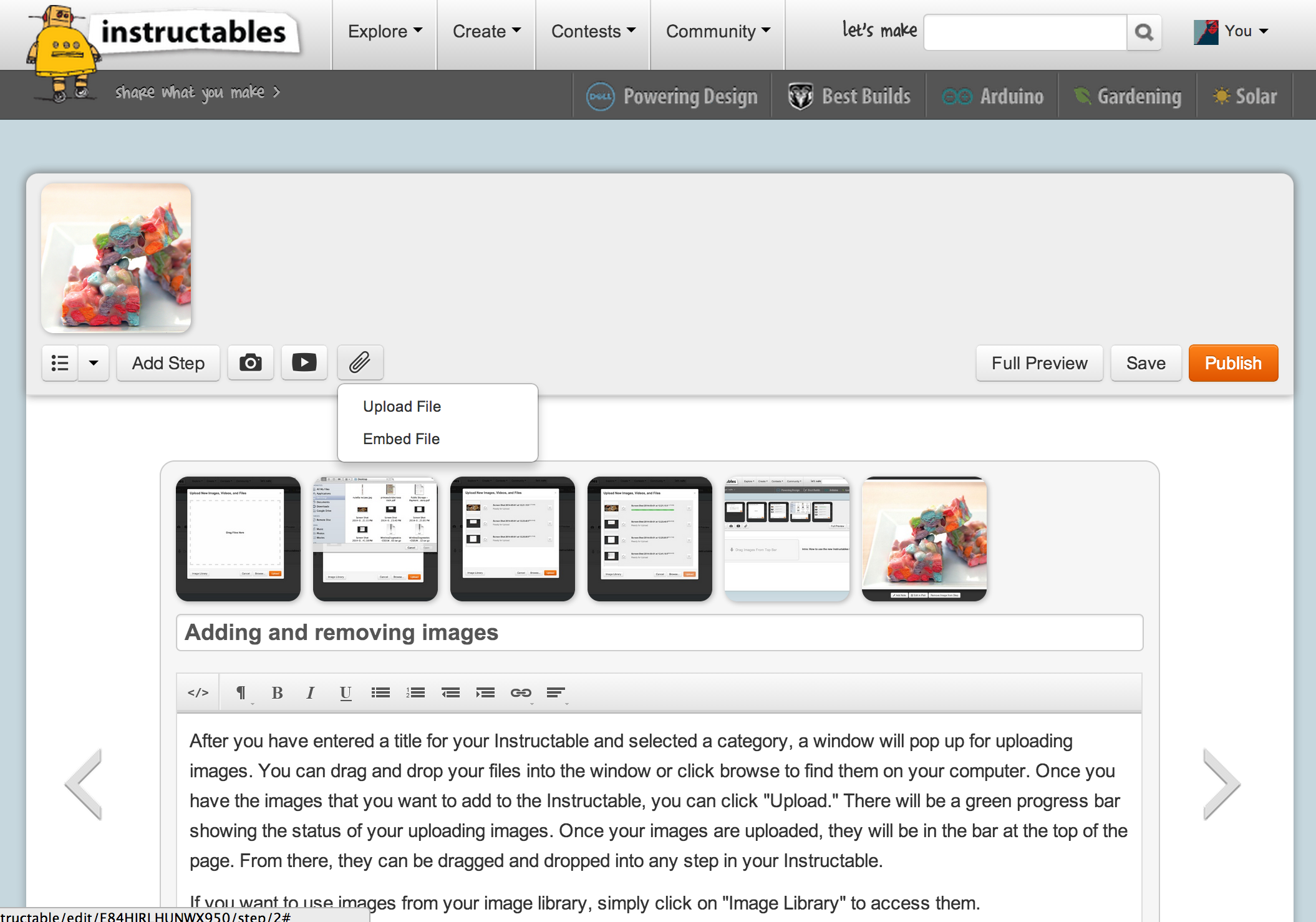Image resolution: width=1316 pixels, height=922 pixels.
Task: Click the italic formatting button
Action: click(x=310, y=692)
